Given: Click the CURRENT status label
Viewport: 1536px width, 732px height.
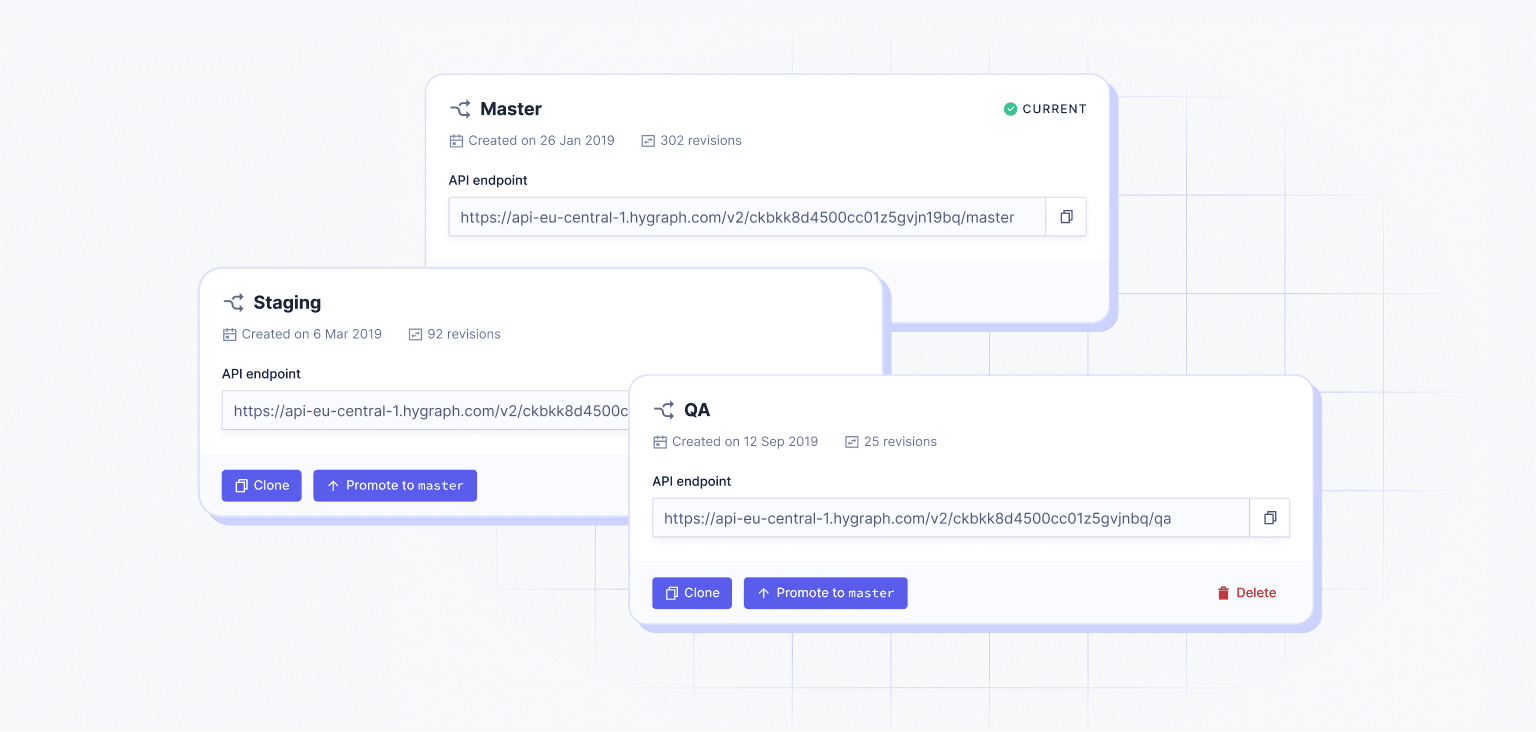Looking at the screenshot, I should coord(1054,109).
